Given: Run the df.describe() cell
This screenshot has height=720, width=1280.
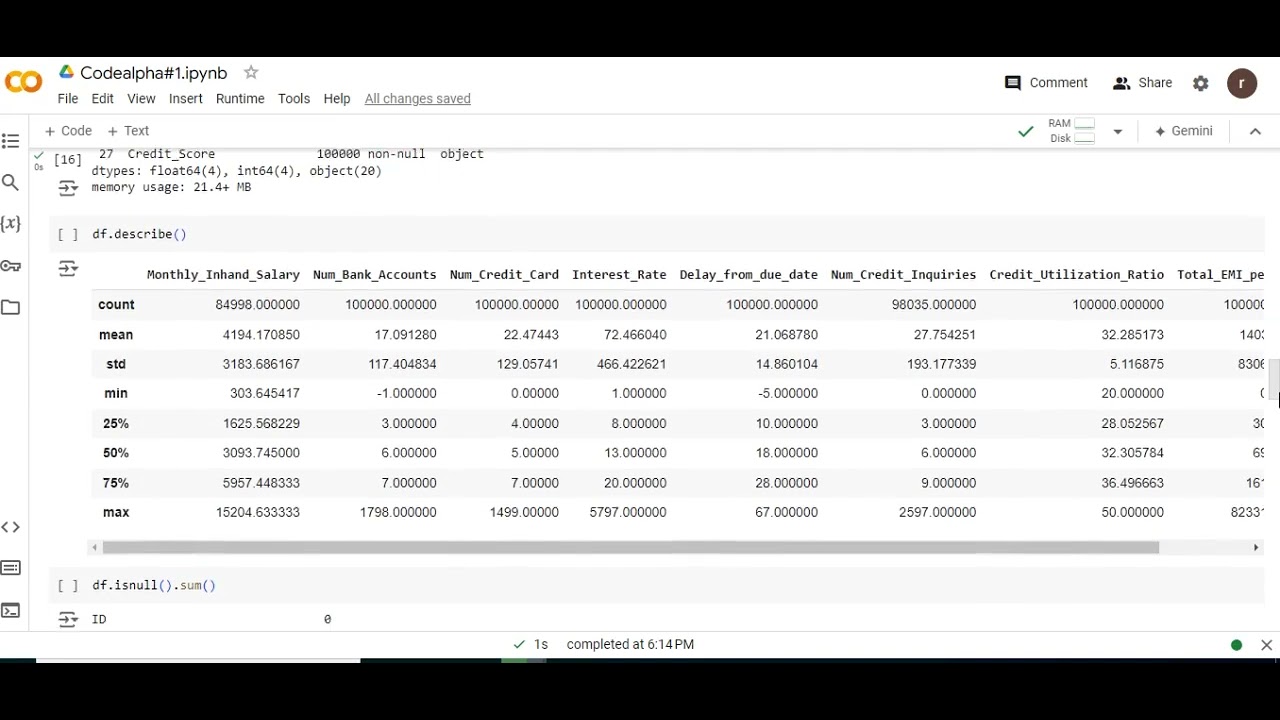Looking at the screenshot, I should (x=68, y=234).
